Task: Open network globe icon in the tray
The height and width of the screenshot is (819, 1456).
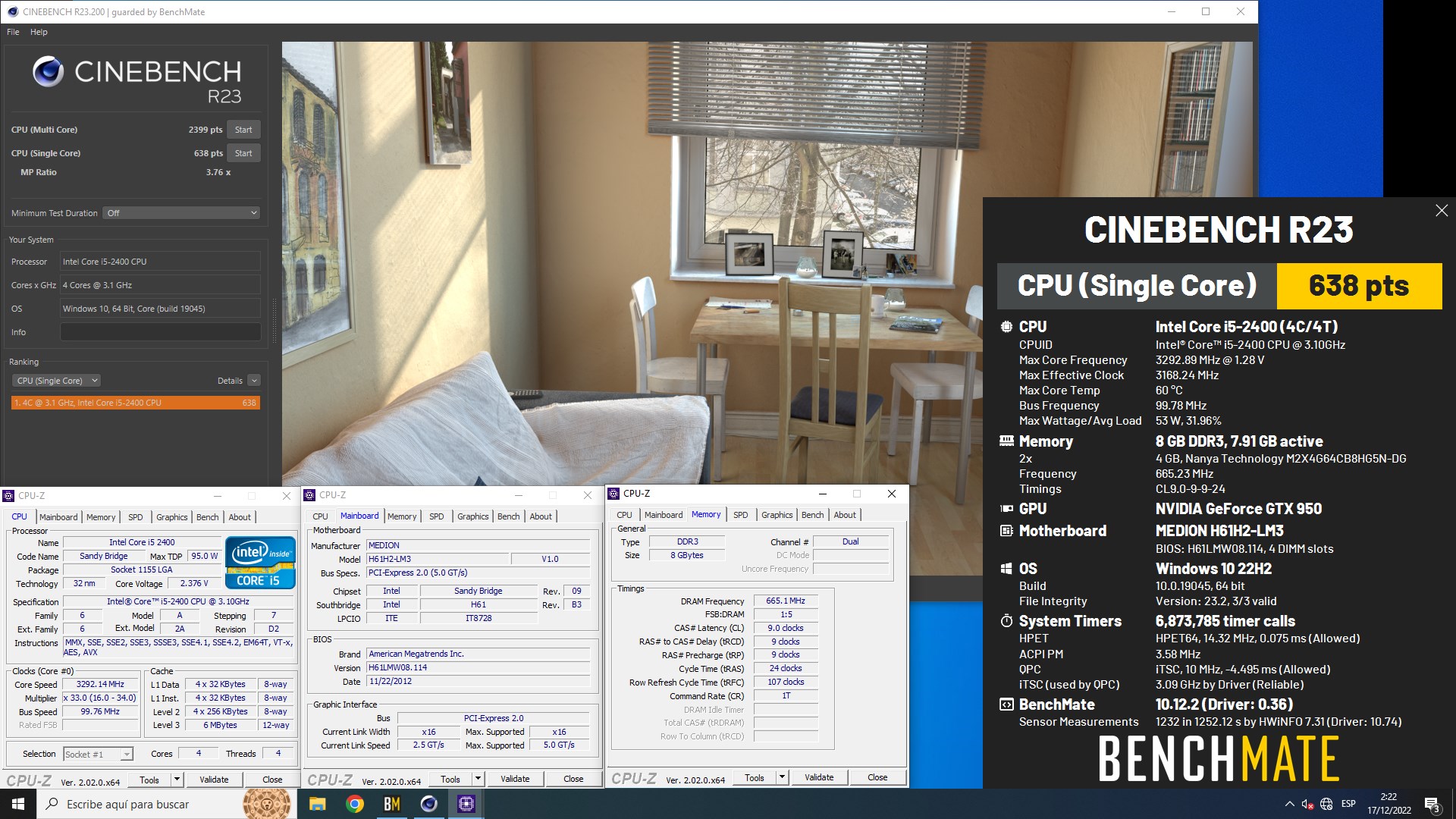Action: [x=1326, y=804]
